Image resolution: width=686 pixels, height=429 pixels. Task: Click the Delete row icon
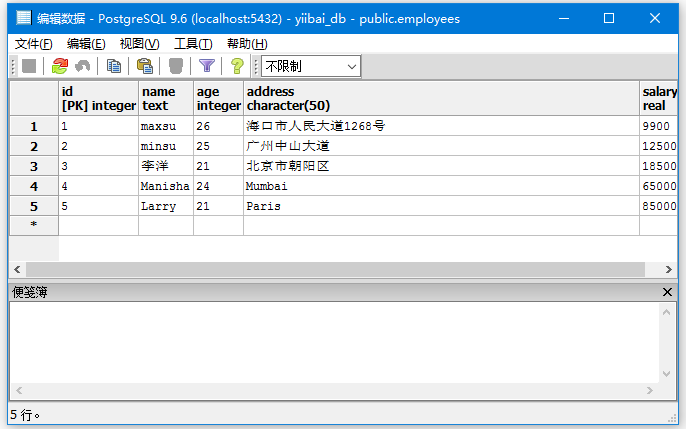[176, 66]
